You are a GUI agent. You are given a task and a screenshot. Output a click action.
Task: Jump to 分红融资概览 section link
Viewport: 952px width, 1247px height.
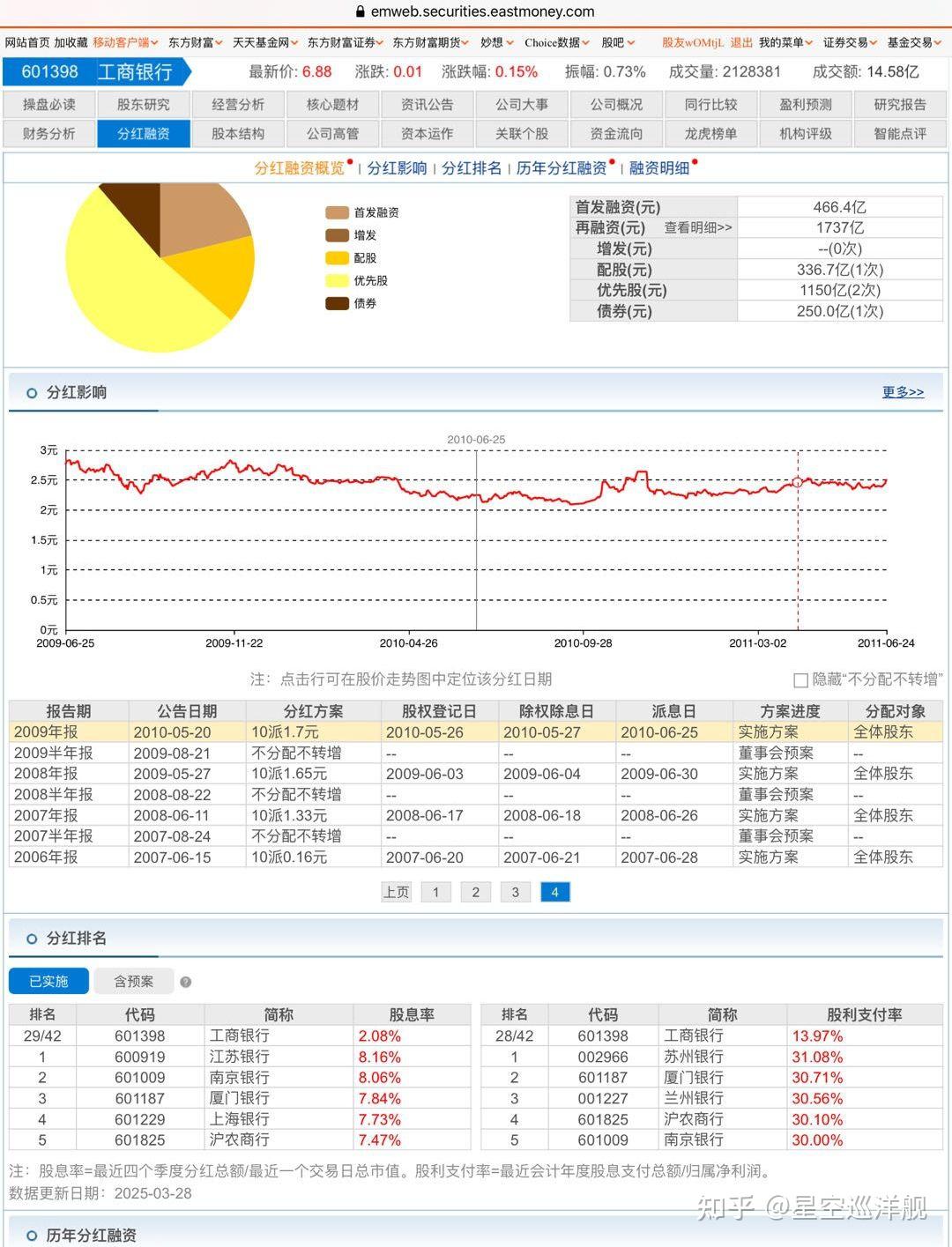coord(300,168)
